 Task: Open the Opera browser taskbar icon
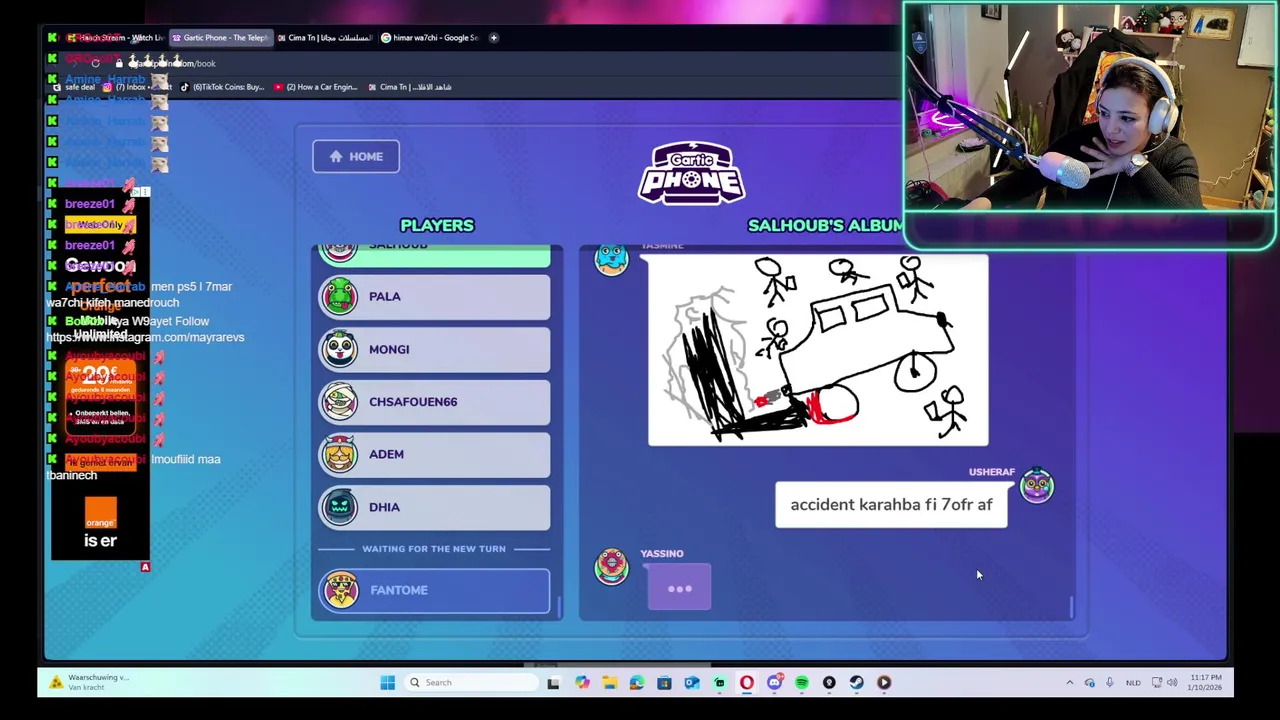(x=747, y=683)
